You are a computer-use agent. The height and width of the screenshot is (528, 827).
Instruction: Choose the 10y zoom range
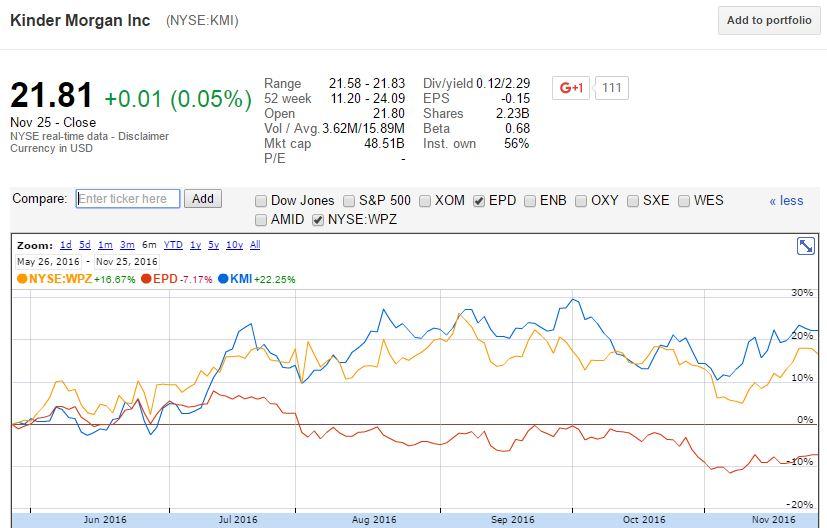click(235, 245)
